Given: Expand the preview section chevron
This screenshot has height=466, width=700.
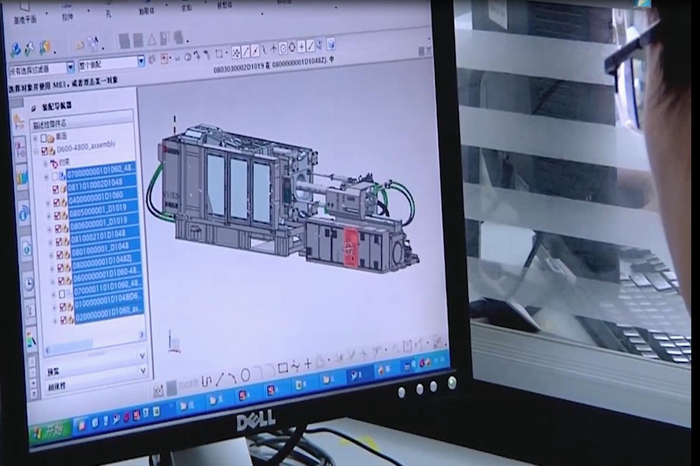Looking at the screenshot, I should point(142,371).
